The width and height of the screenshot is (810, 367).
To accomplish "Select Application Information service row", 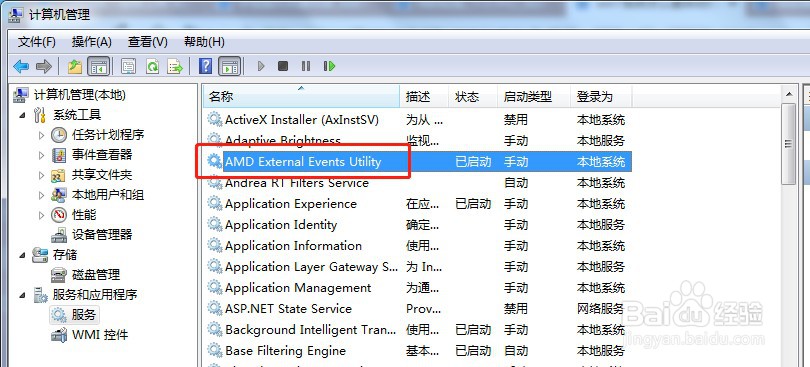I will point(418,246).
